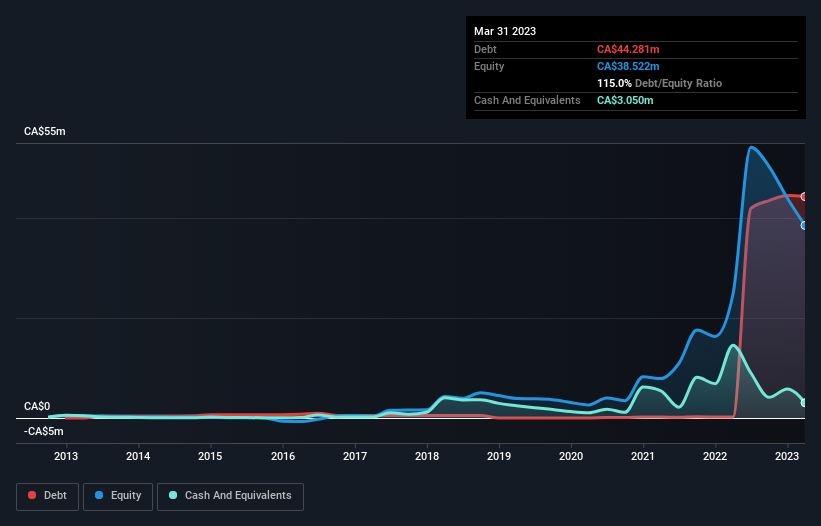
Task: Click the Cash And Equivalents tooltip label
Action: 527,100
